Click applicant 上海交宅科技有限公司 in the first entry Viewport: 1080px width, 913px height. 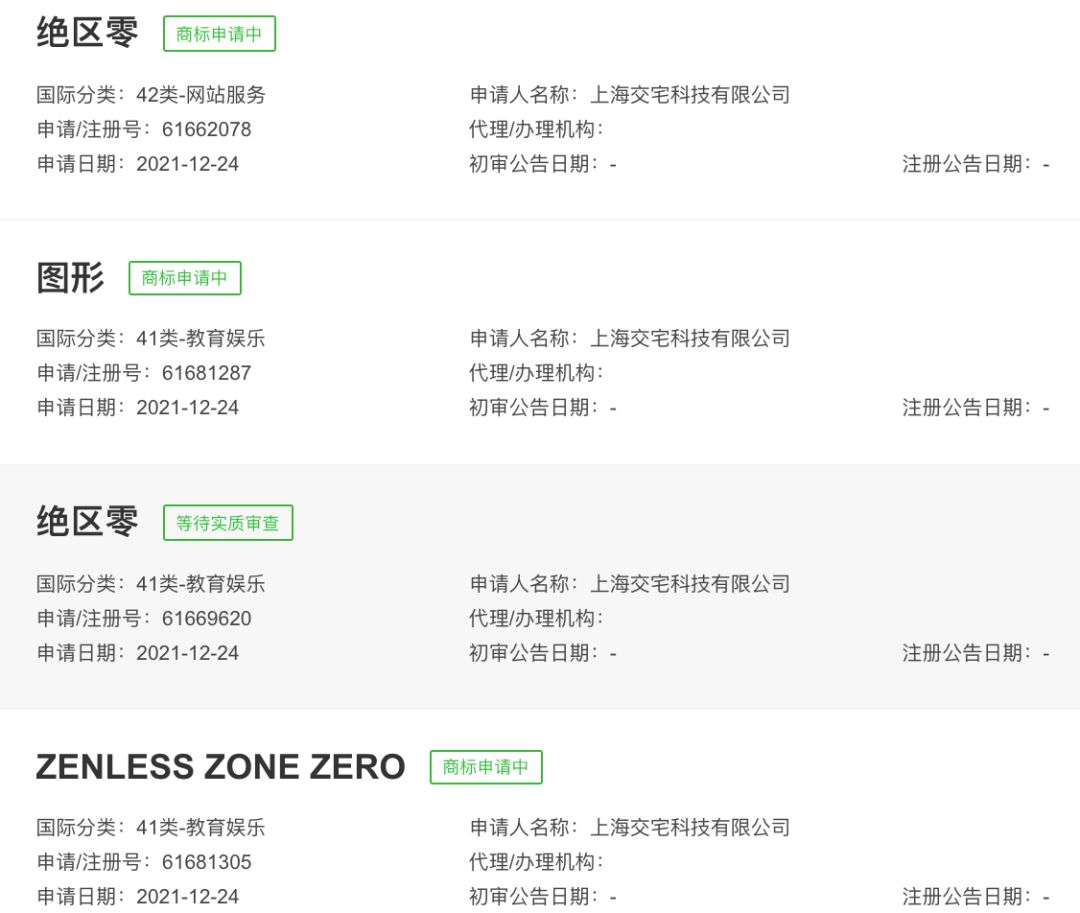[689, 95]
